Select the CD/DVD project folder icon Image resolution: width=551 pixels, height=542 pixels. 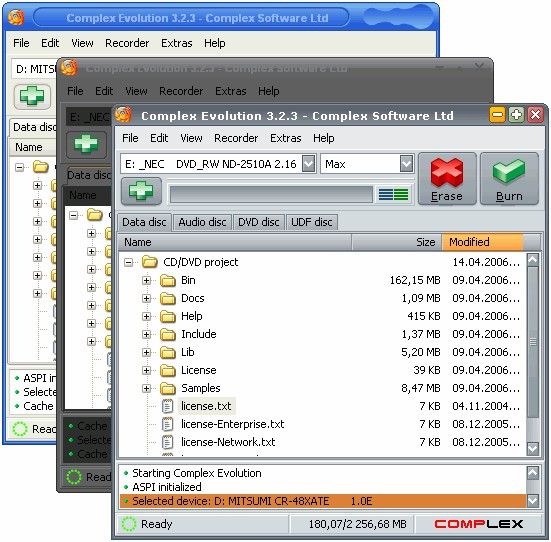click(150, 262)
